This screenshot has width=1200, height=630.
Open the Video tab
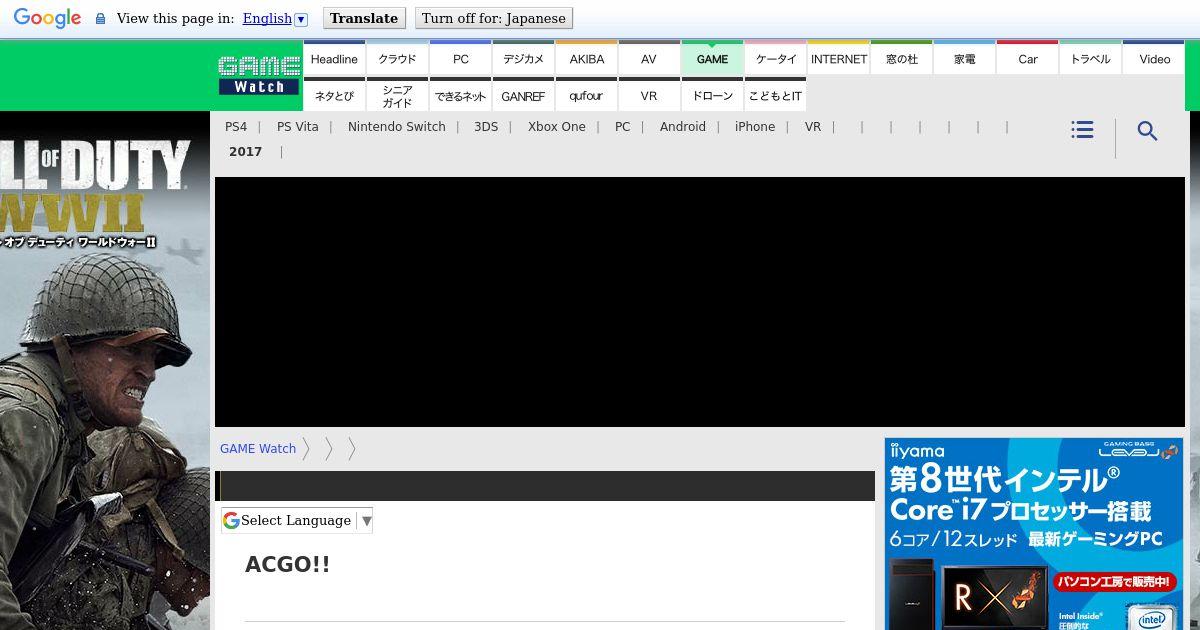(1154, 58)
